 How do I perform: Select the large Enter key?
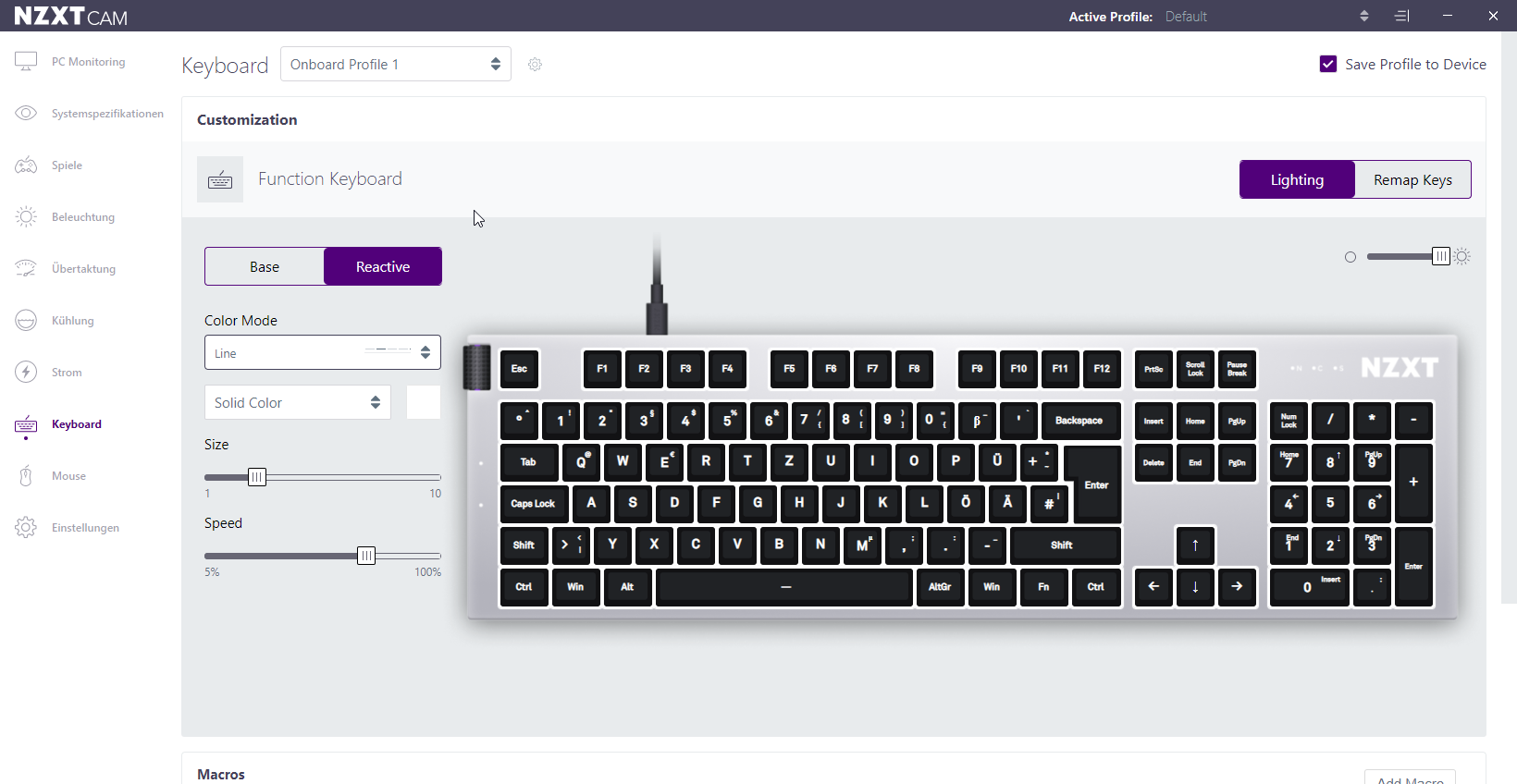pyautogui.click(x=1096, y=484)
